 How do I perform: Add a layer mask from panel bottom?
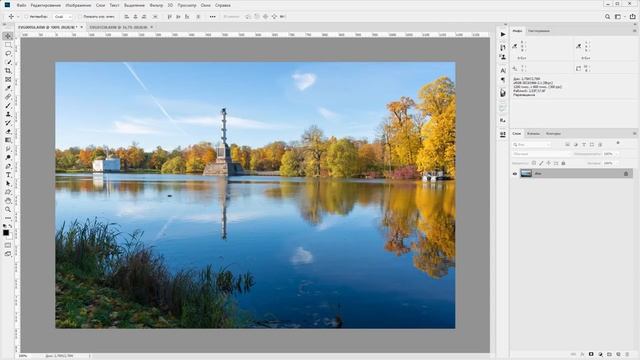coord(591,354)
